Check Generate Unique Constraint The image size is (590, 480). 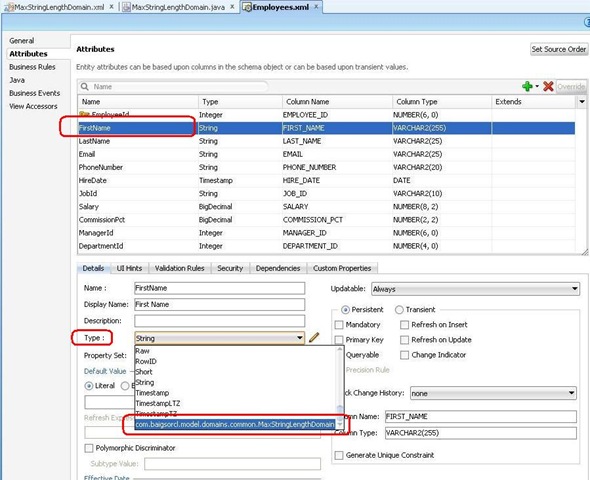[x=339, y=455]
